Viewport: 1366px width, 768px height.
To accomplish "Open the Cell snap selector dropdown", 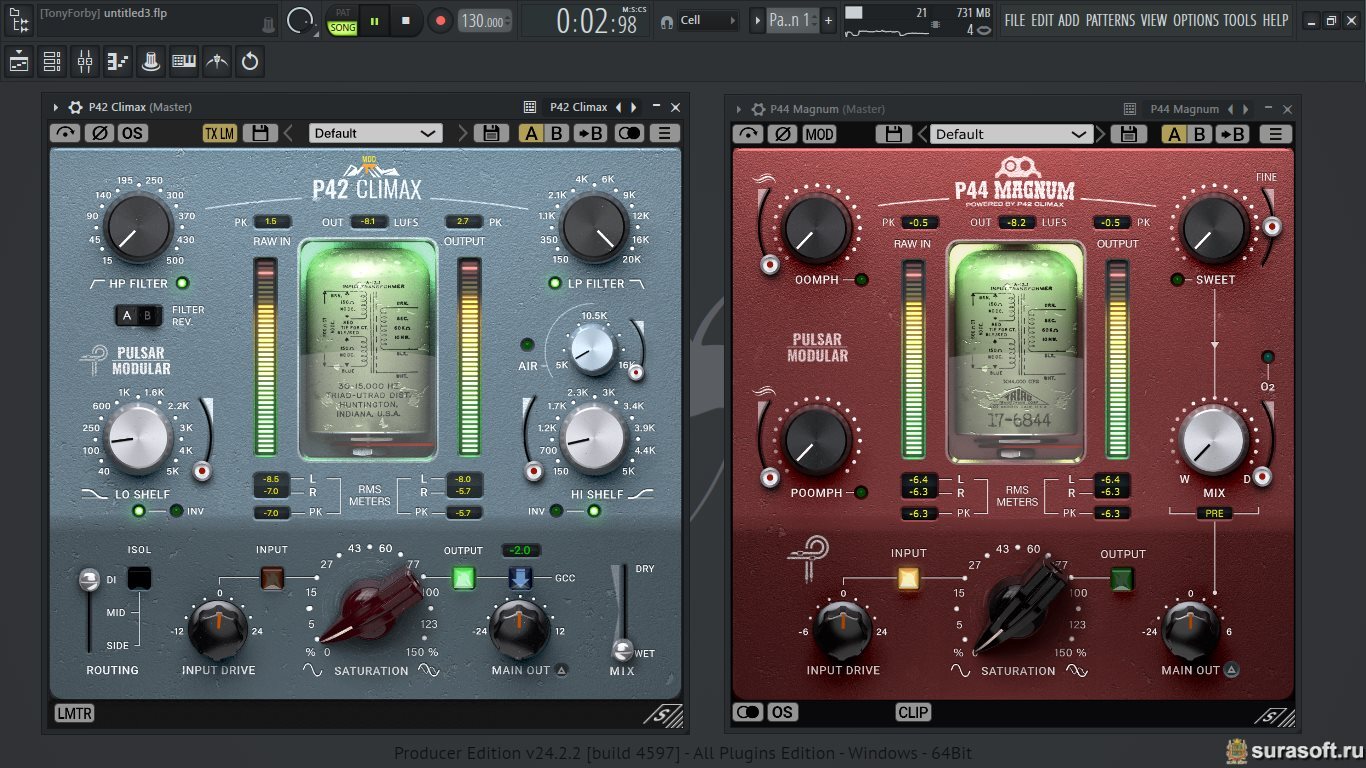I will coord(708,20).
